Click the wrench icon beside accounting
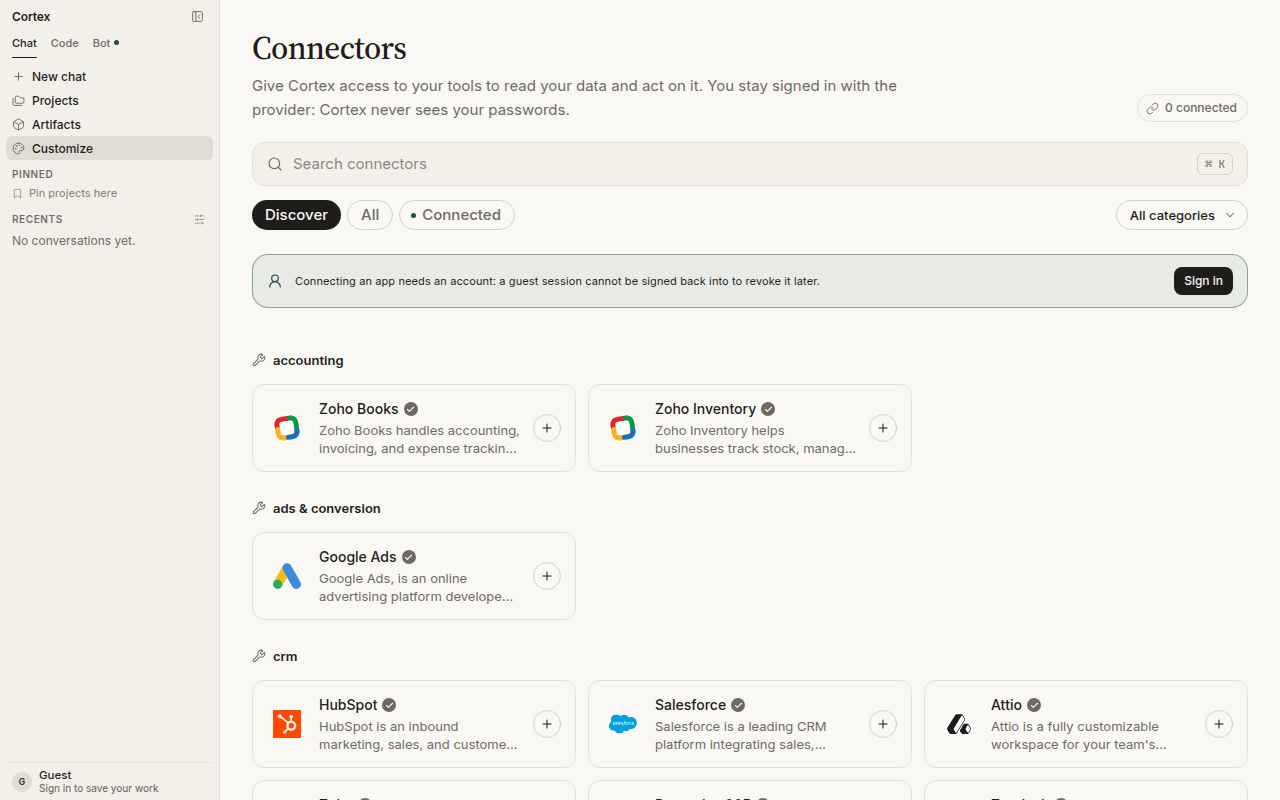Screen dimensions: 1280x800 click(x=259, y=360)
